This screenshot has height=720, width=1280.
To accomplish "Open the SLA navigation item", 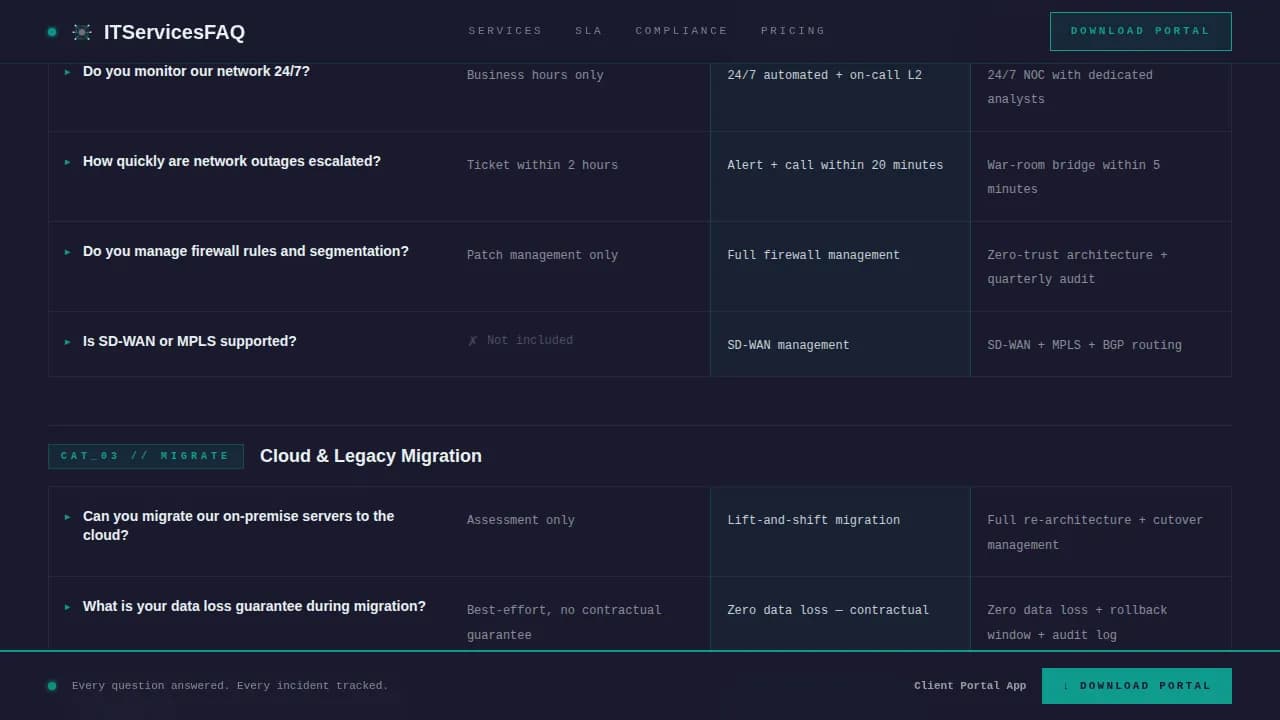I will (588, 31).
